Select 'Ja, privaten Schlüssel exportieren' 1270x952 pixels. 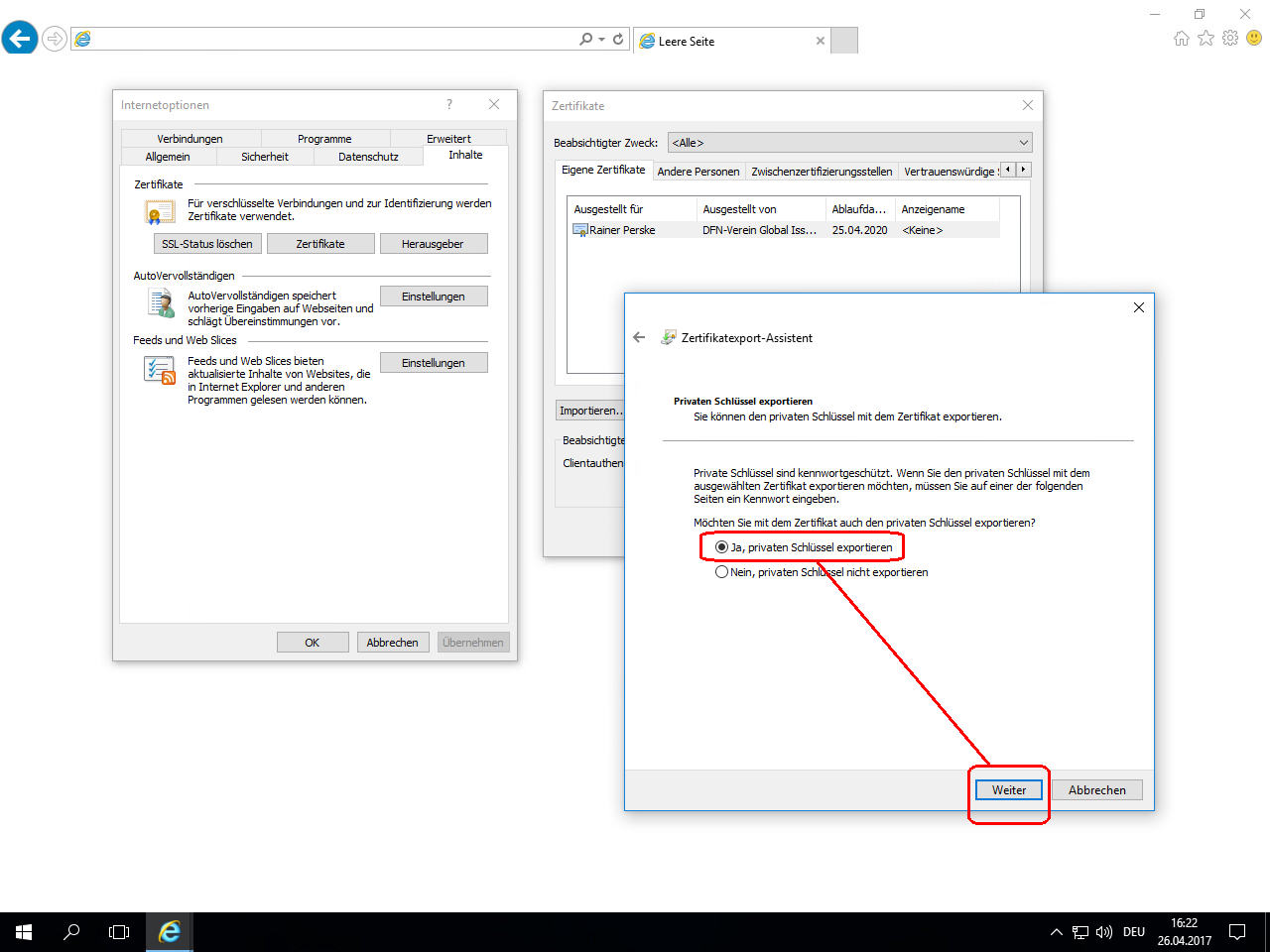[x=722, y=547]
